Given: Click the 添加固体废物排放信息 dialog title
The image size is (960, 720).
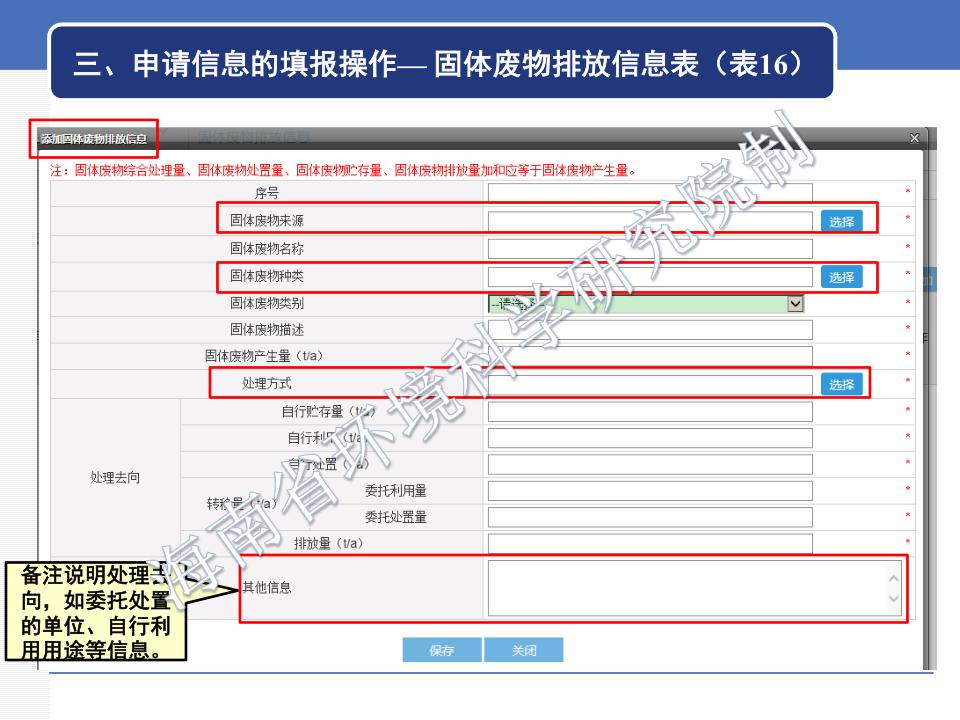Looking at the screenshot, I should tap(94, 139).
